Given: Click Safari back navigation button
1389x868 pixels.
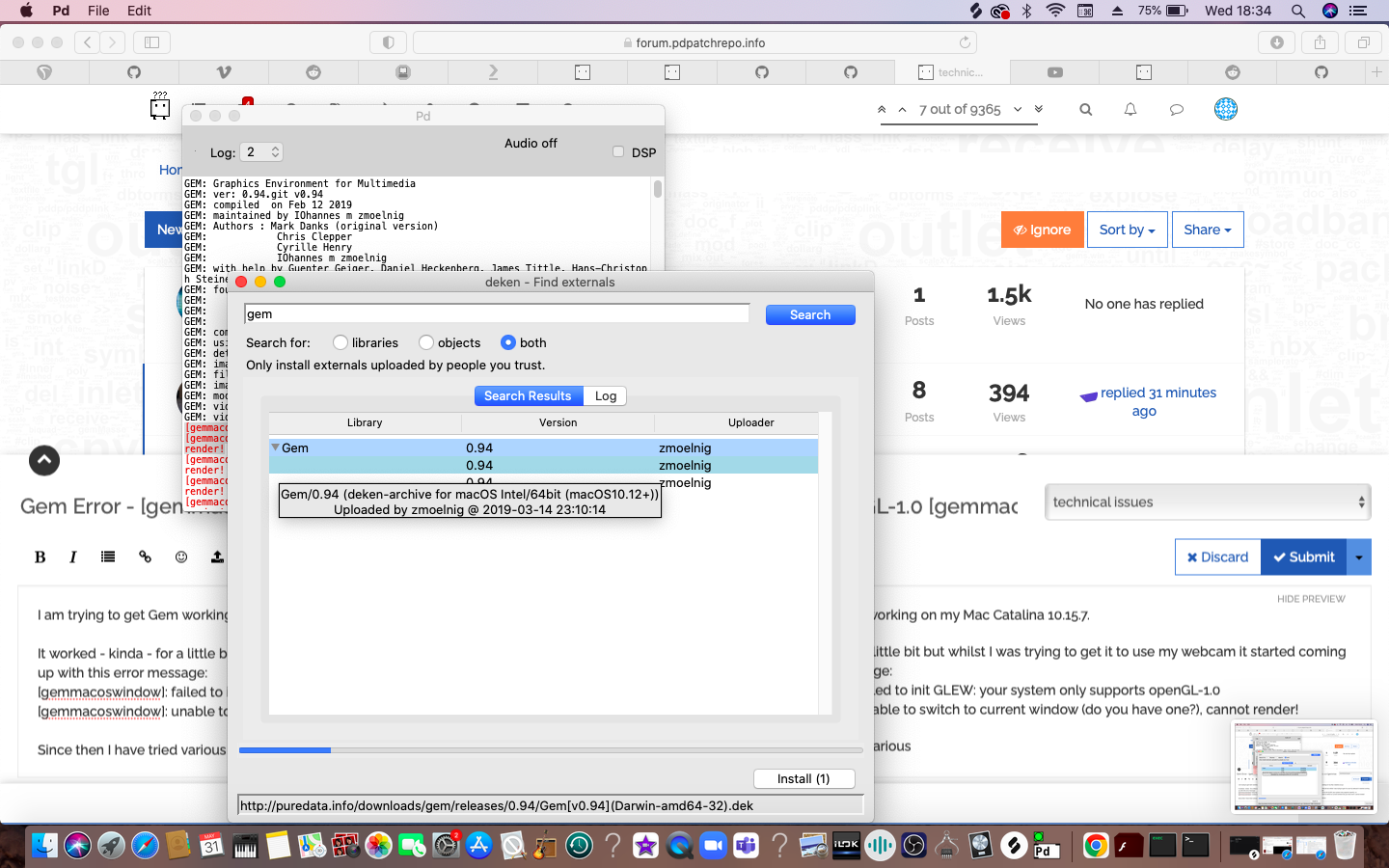Looking at the screenshot, I should pos(88,42).
